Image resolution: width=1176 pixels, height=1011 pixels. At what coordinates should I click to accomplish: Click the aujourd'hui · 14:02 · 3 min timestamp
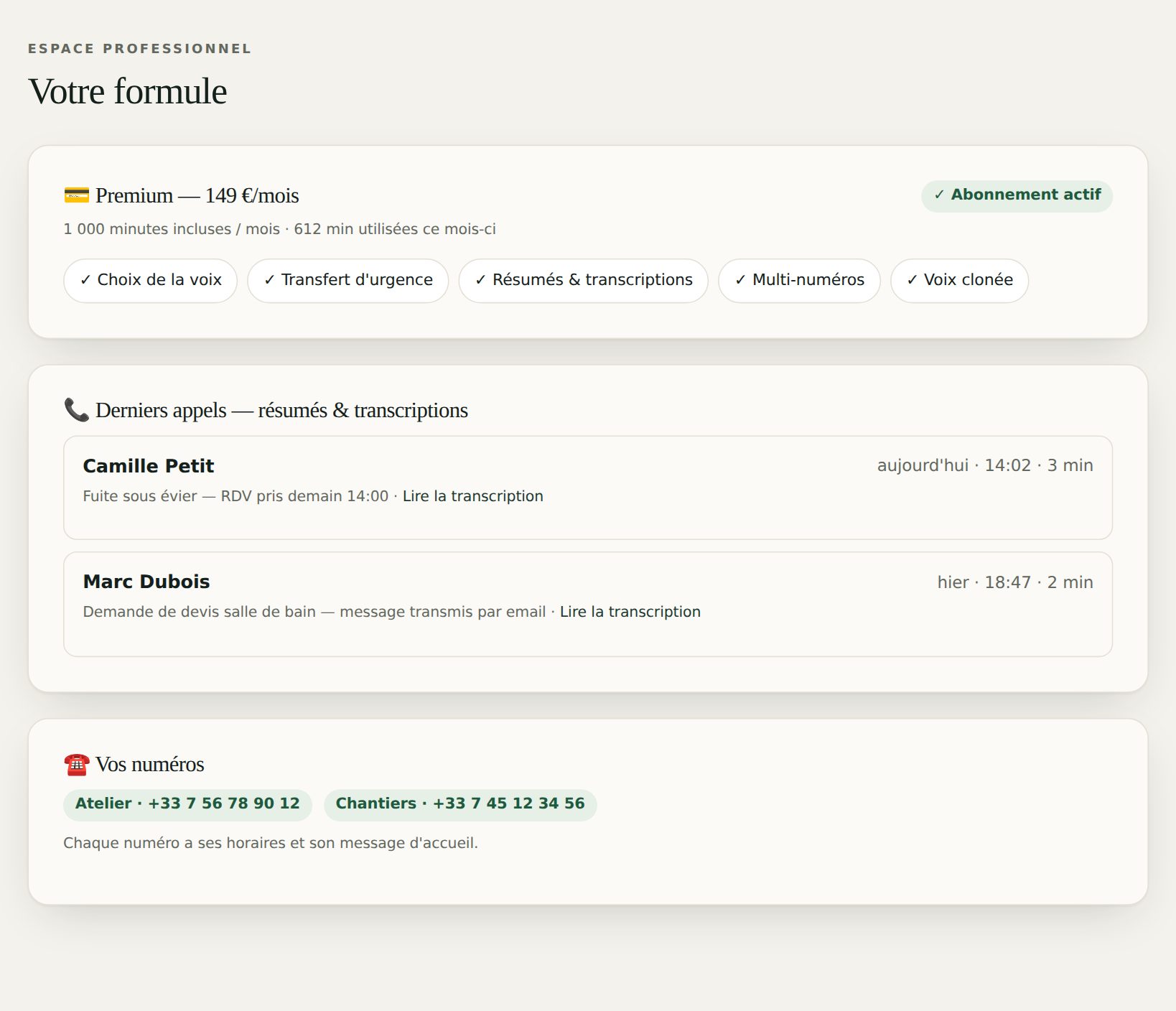(x=985, y=465)
